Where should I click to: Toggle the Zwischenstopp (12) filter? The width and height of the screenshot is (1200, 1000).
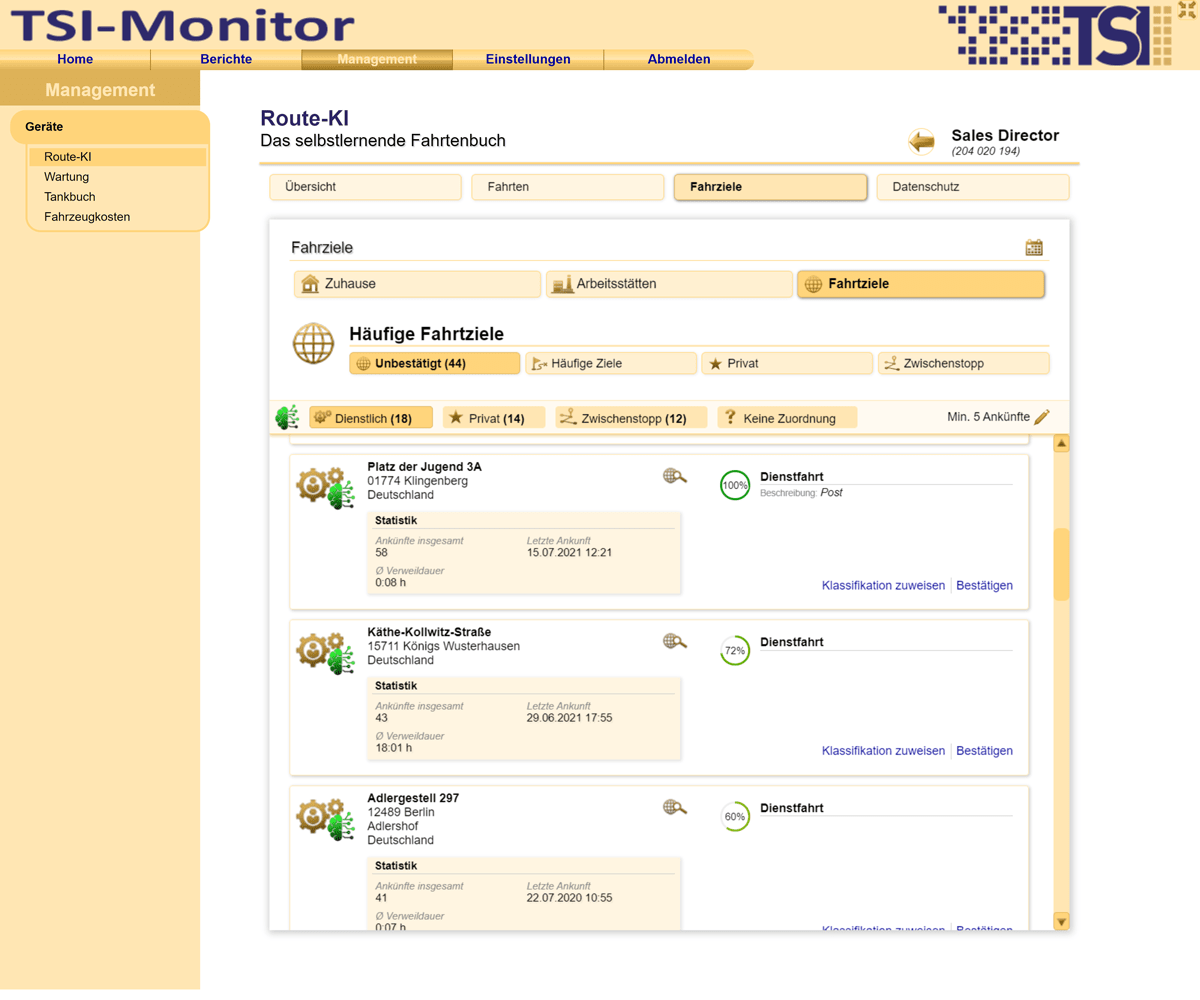tap(631, 418)
